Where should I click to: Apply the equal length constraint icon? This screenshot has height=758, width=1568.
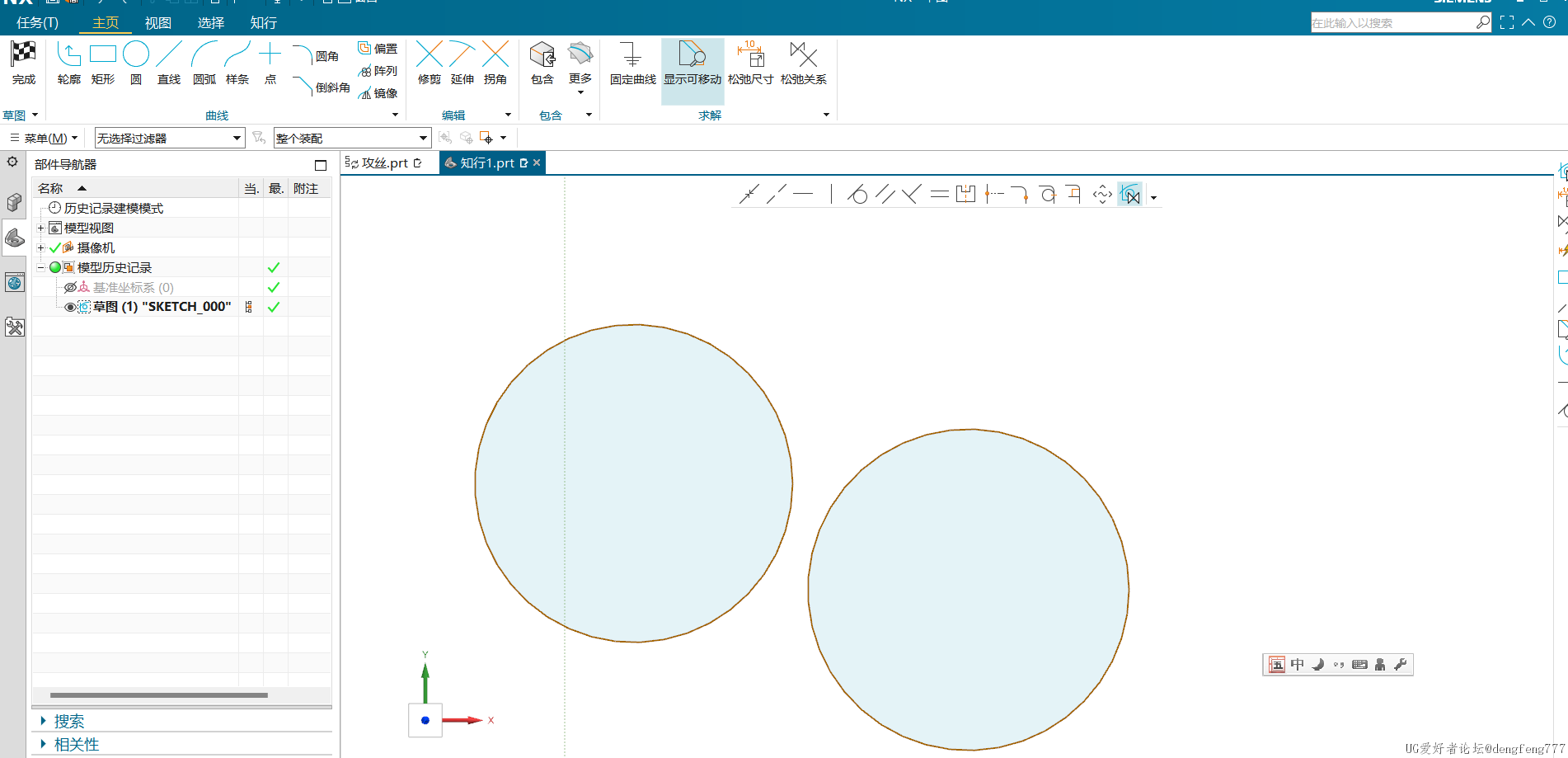tap(939, 195)
